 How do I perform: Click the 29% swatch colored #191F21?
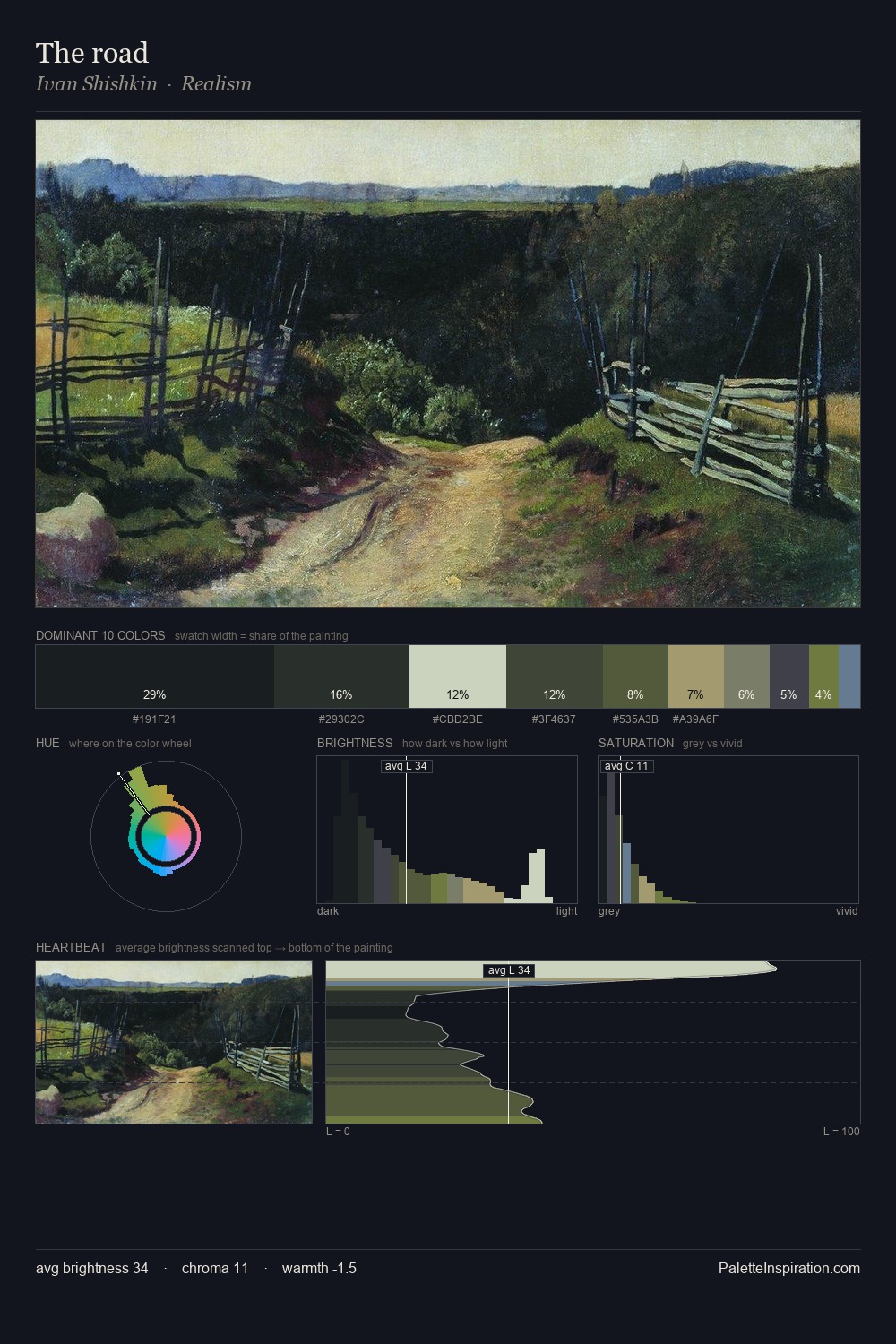155,676
